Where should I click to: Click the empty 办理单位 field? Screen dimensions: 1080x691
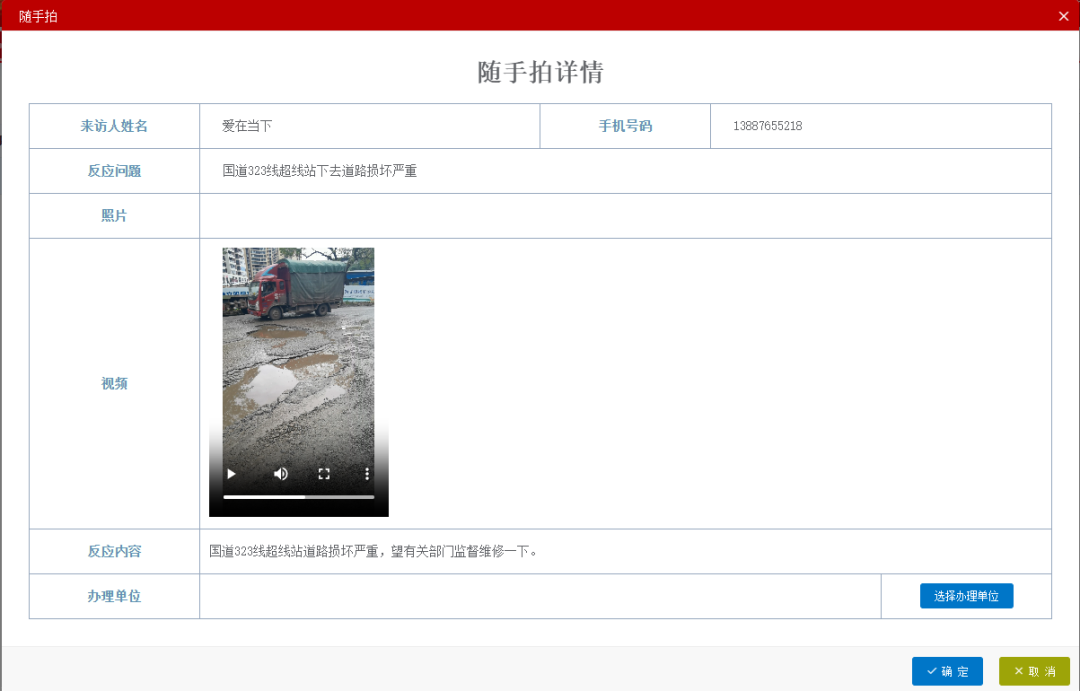(x=540, y=596)
